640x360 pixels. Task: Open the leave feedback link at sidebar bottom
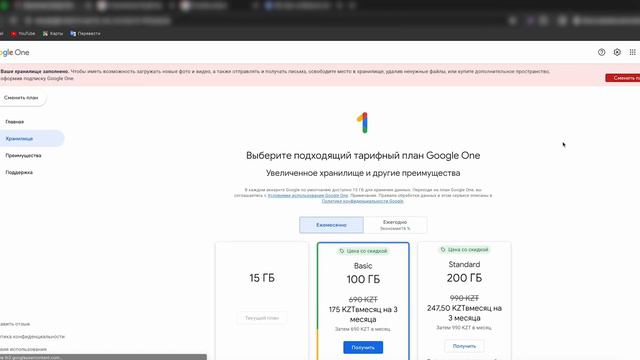15,324
